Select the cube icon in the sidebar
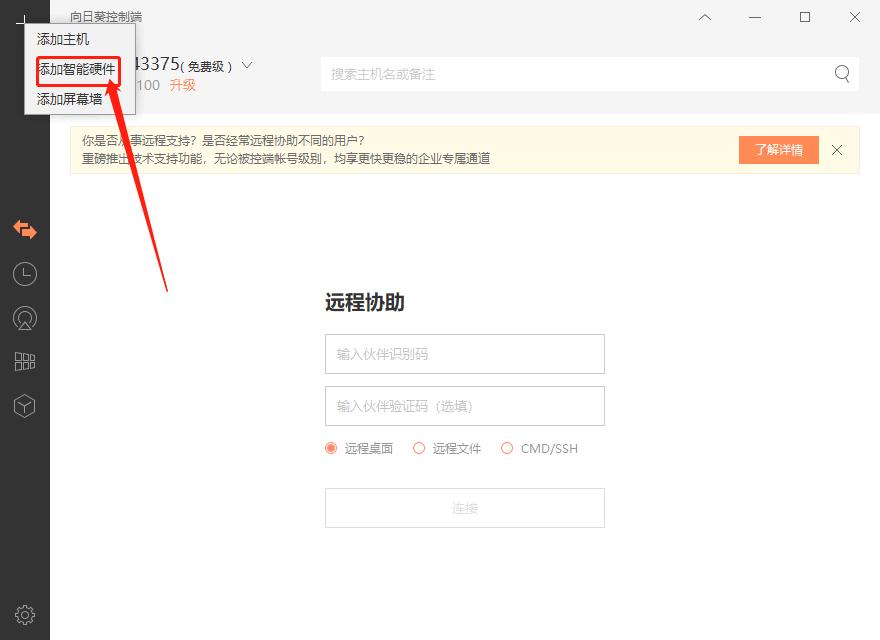Screen dimensions: 880x640 coord(24,405)
